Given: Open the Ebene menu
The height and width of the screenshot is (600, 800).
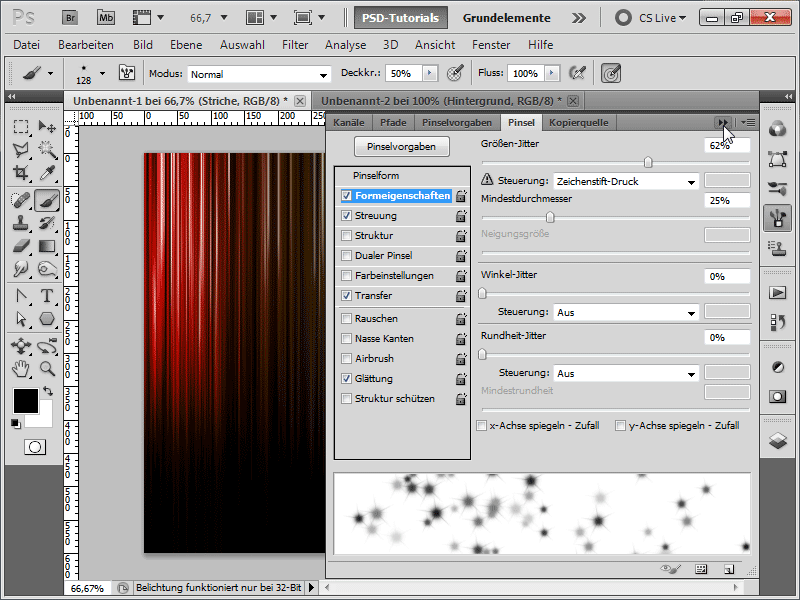Looking at the screenshot, I should 186,45.
